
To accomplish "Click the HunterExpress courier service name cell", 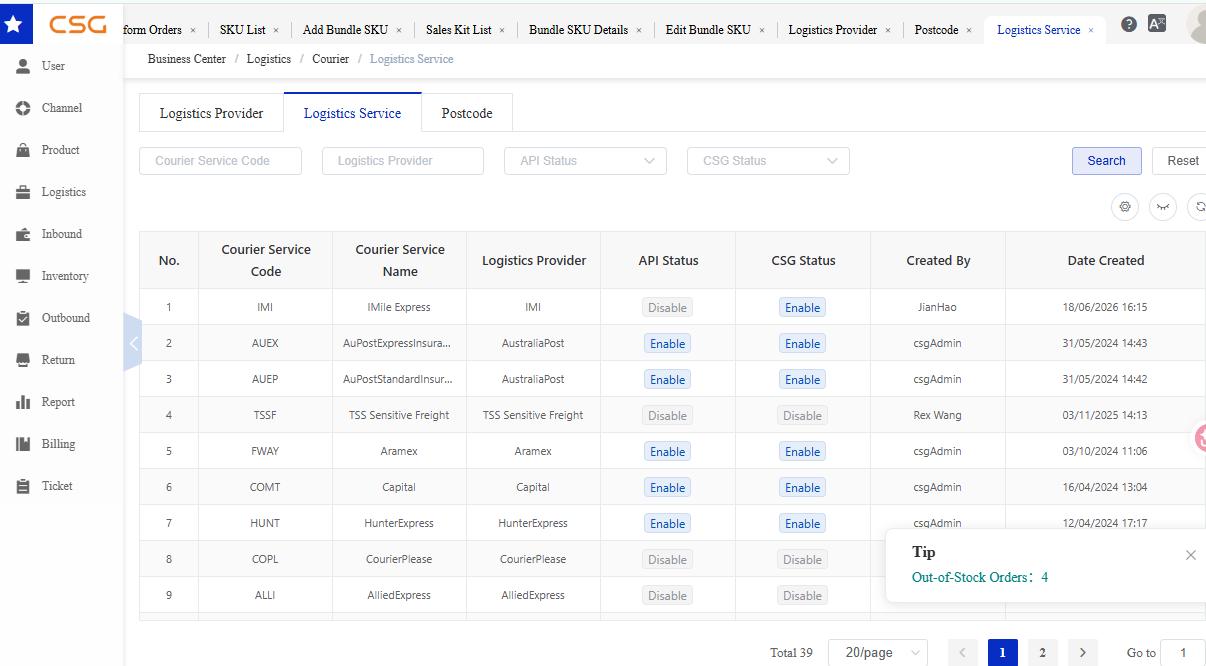I will click(400, 524).
